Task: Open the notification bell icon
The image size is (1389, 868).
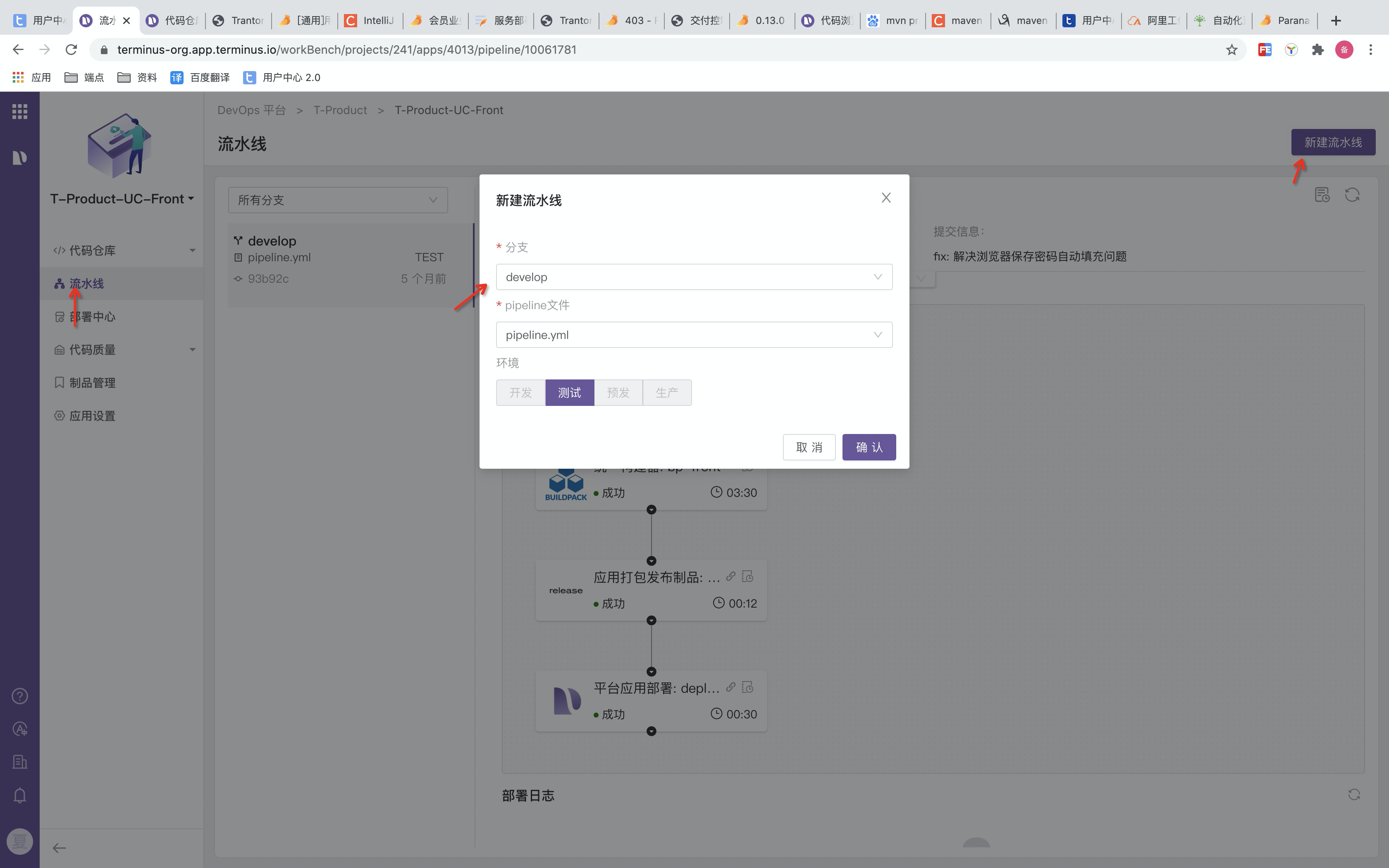Action: pyautogui.click(x=20, y=796)
